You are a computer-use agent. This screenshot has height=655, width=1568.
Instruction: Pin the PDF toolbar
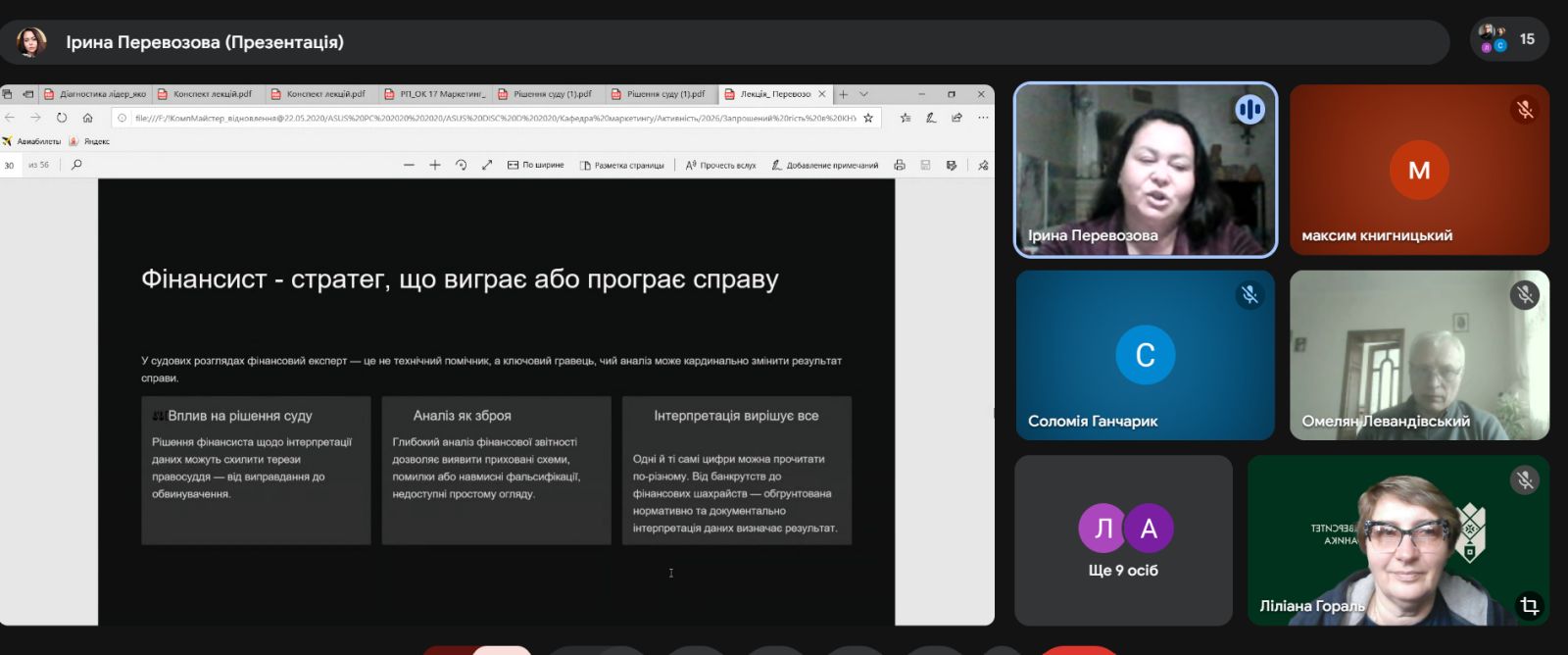pos(983,165)
